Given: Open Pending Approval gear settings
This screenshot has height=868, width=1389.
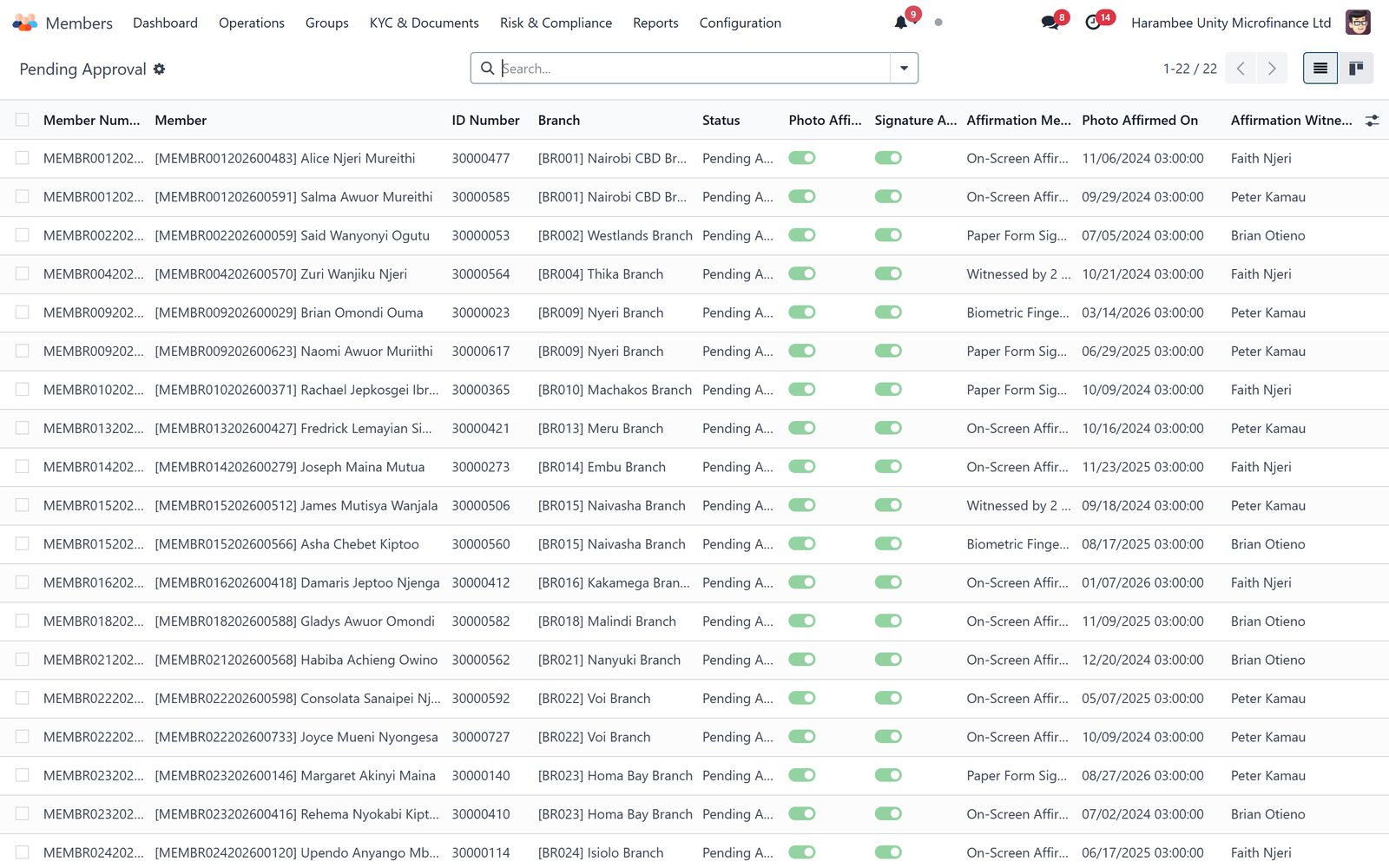Looking at the screenshot, I should point(159,69).
